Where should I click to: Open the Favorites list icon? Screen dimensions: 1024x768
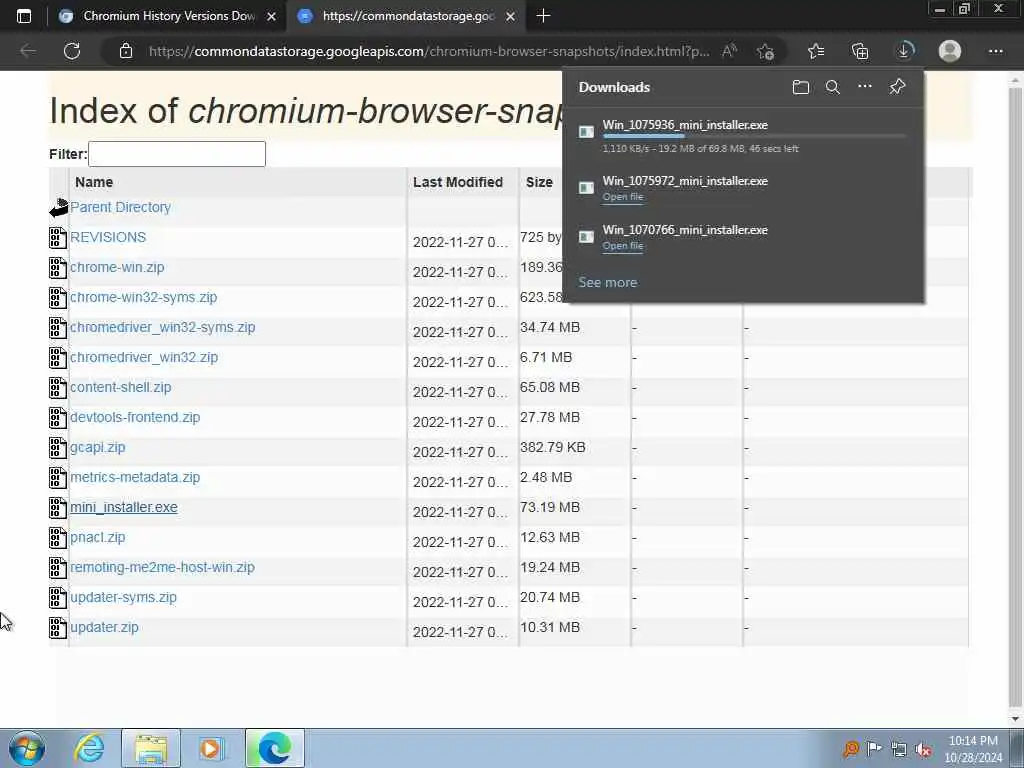[x=816, y=51]
